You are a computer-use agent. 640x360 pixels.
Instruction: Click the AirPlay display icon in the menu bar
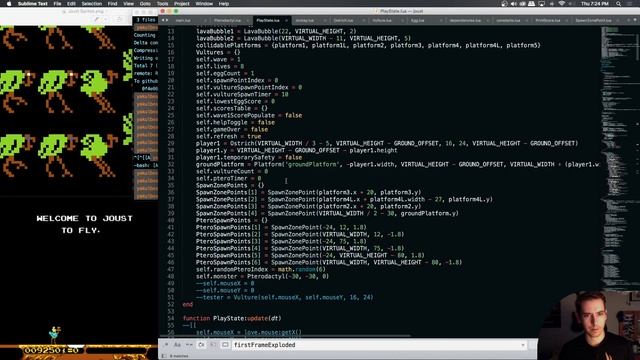(x=542, y=4)
